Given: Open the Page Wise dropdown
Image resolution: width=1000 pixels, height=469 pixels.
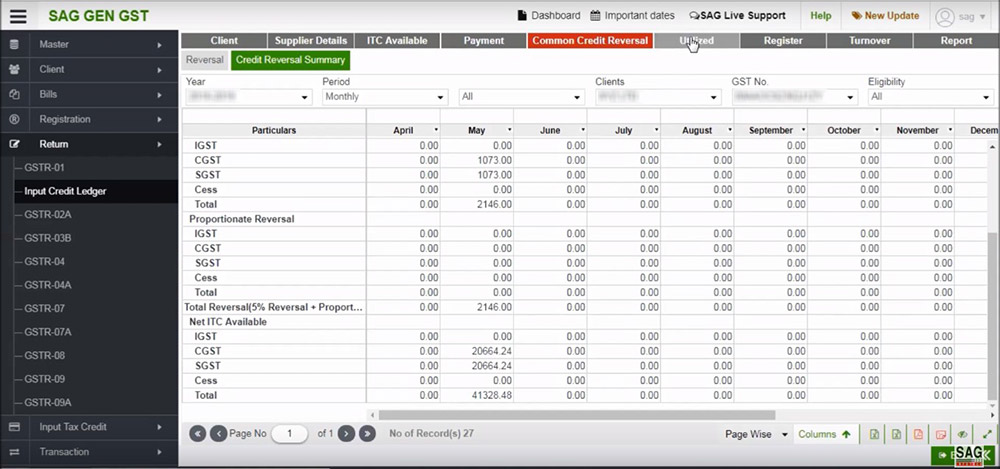Looking at the screenshot, I should 756,434.
